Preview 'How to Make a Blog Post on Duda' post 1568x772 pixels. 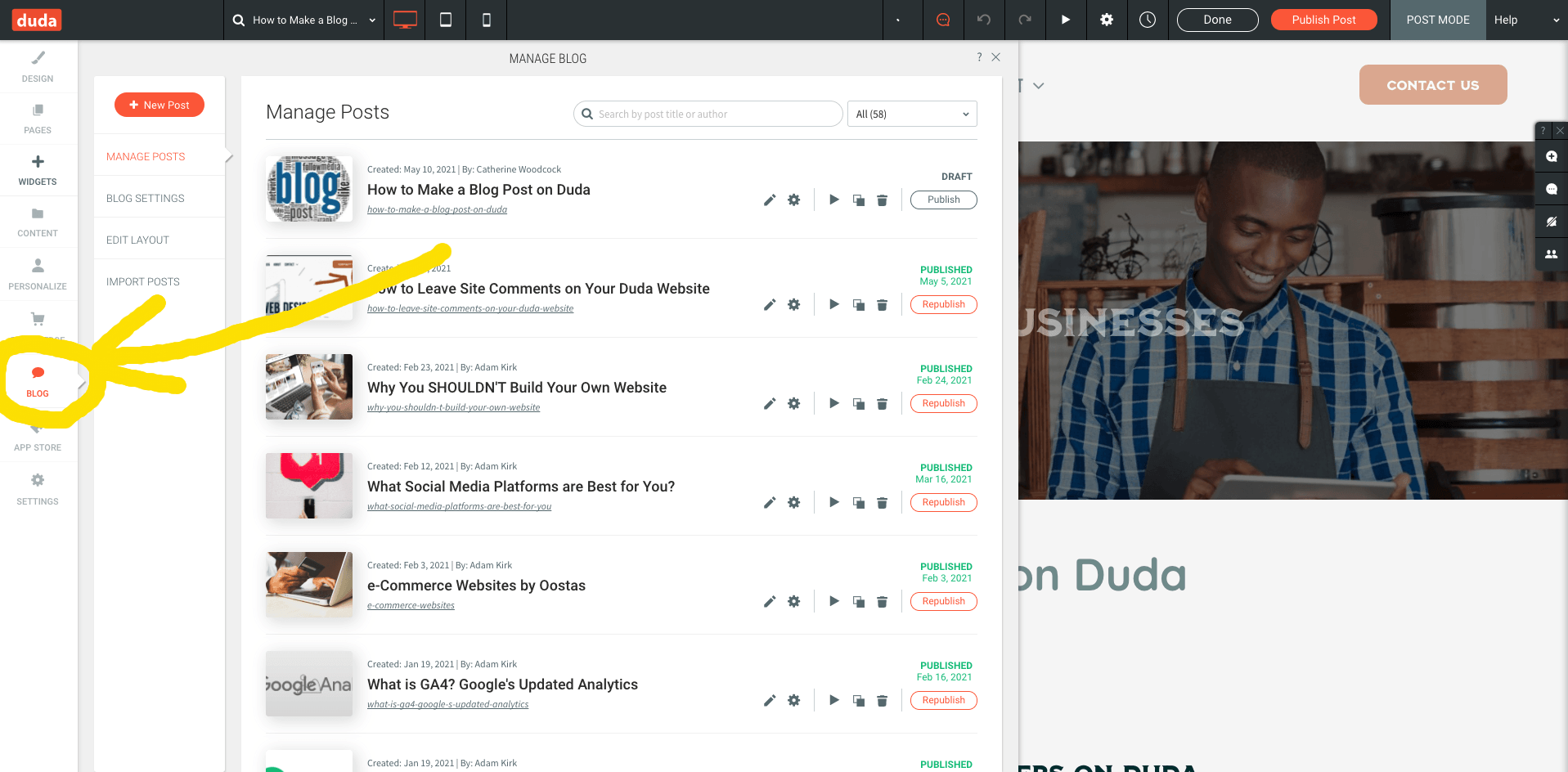(x=834, y=200)
